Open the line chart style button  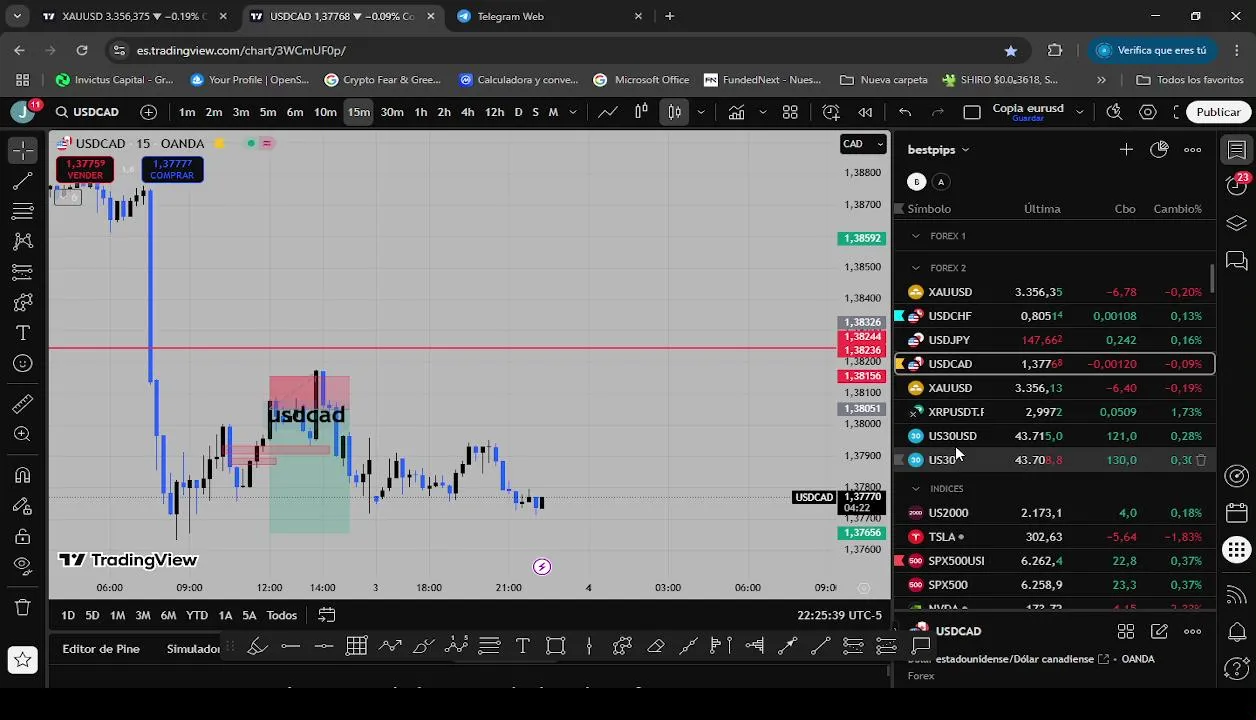608,112
